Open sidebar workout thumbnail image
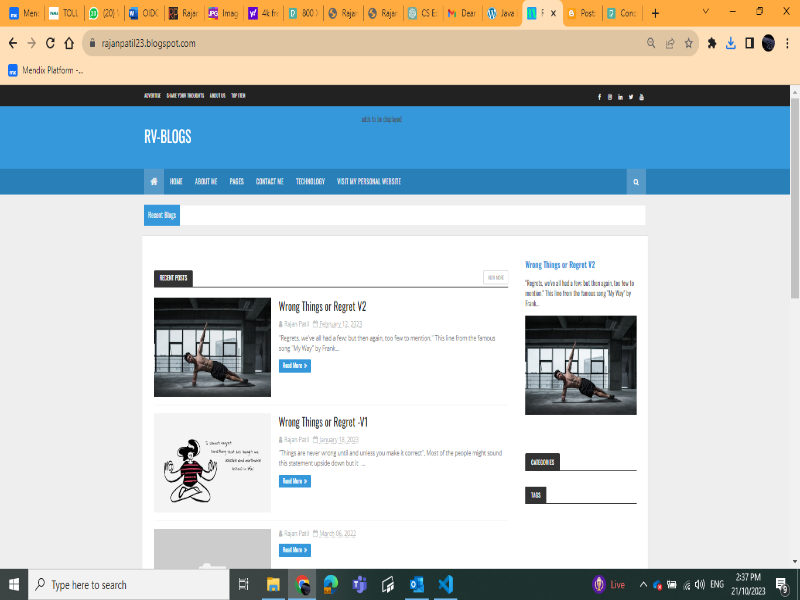The image size is (800, 600). [x=580, y=365]
